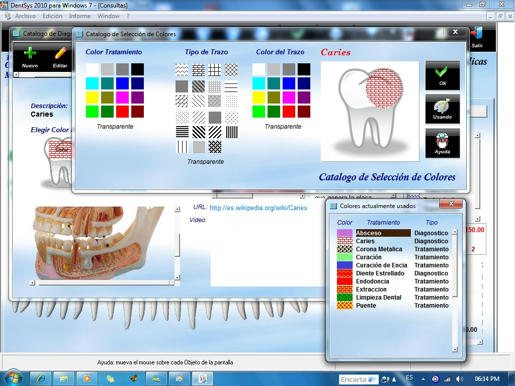The image size is (515, 386).
Task: Select the brick pattern stroke type
Action: [x=198, y=70]
